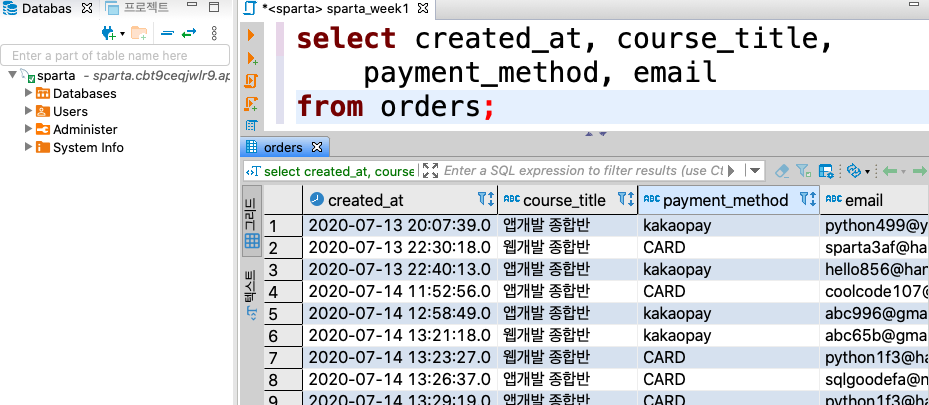Click the kakaopay cell in row 3
Screen dimensions: 929x405
click(728, 269)
